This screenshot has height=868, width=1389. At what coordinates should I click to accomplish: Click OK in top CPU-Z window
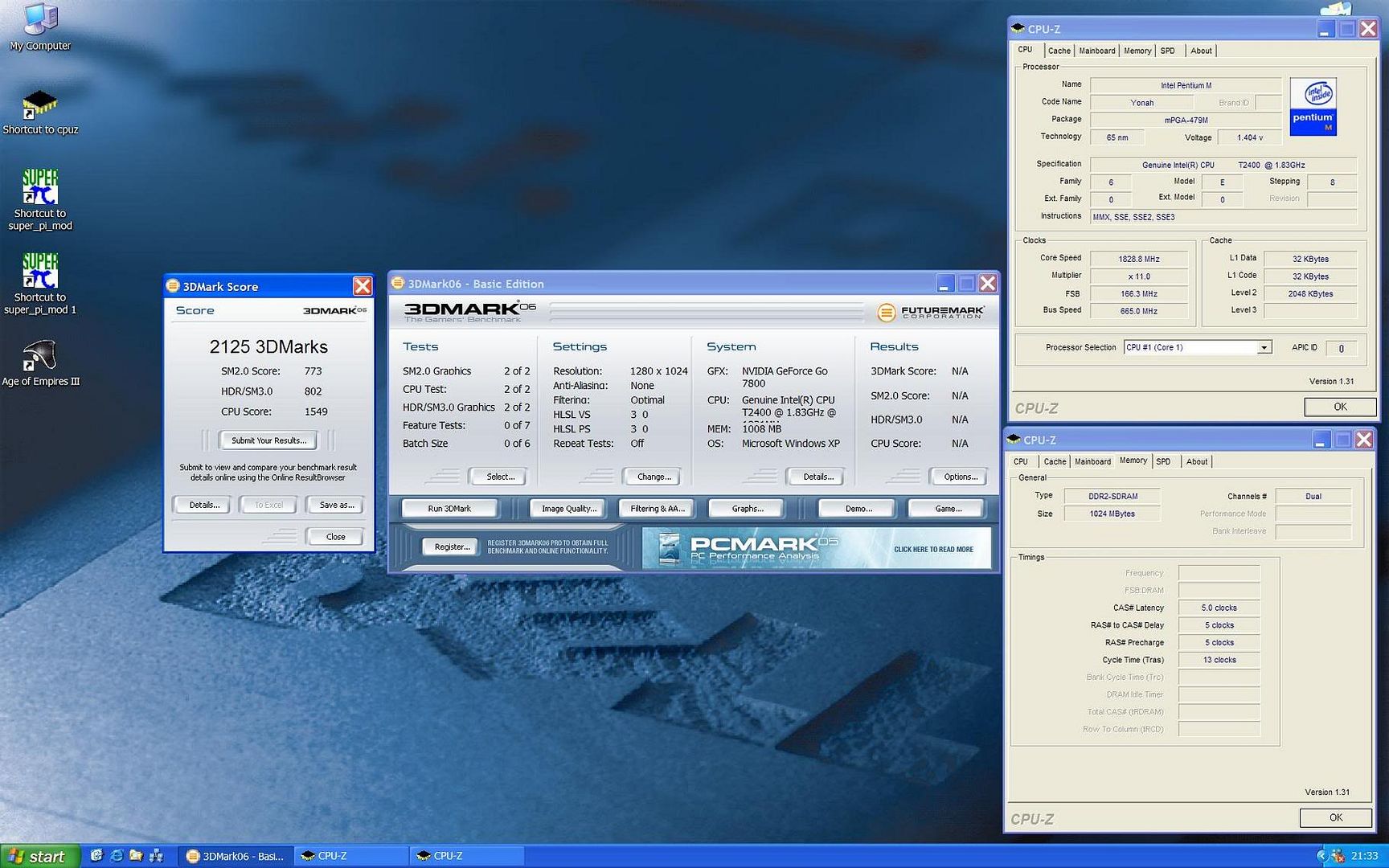point(1340,407)
